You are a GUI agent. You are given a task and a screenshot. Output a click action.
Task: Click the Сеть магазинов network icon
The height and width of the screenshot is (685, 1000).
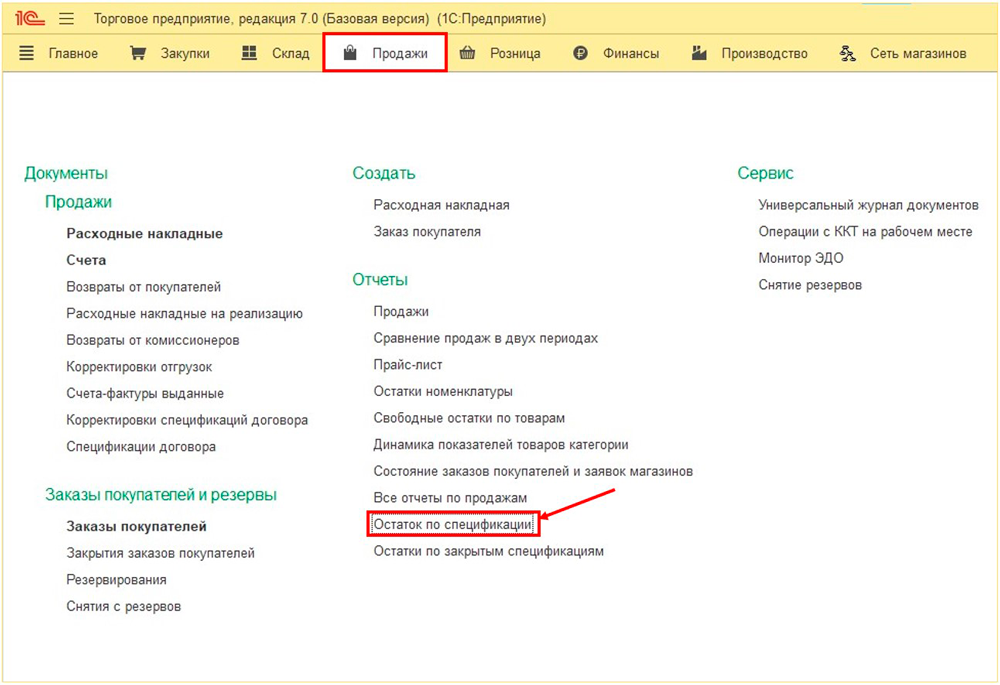click(849, 54)
